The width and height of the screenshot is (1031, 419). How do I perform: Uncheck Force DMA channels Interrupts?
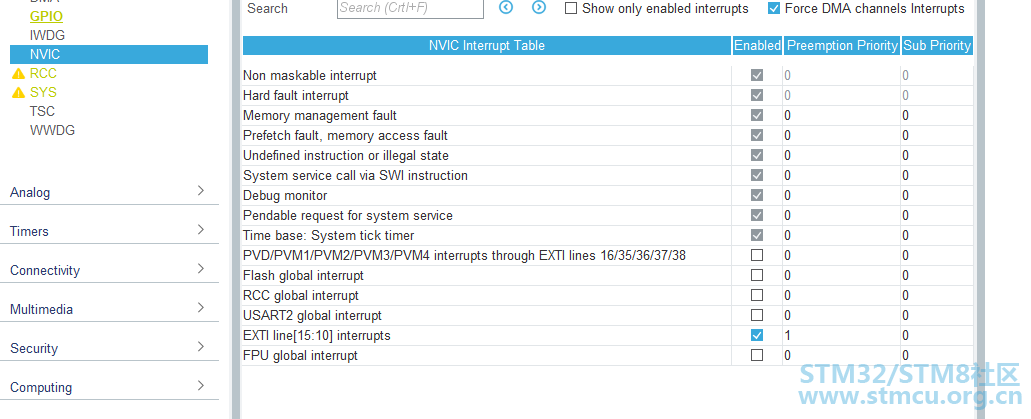click(x=774, y=9)
